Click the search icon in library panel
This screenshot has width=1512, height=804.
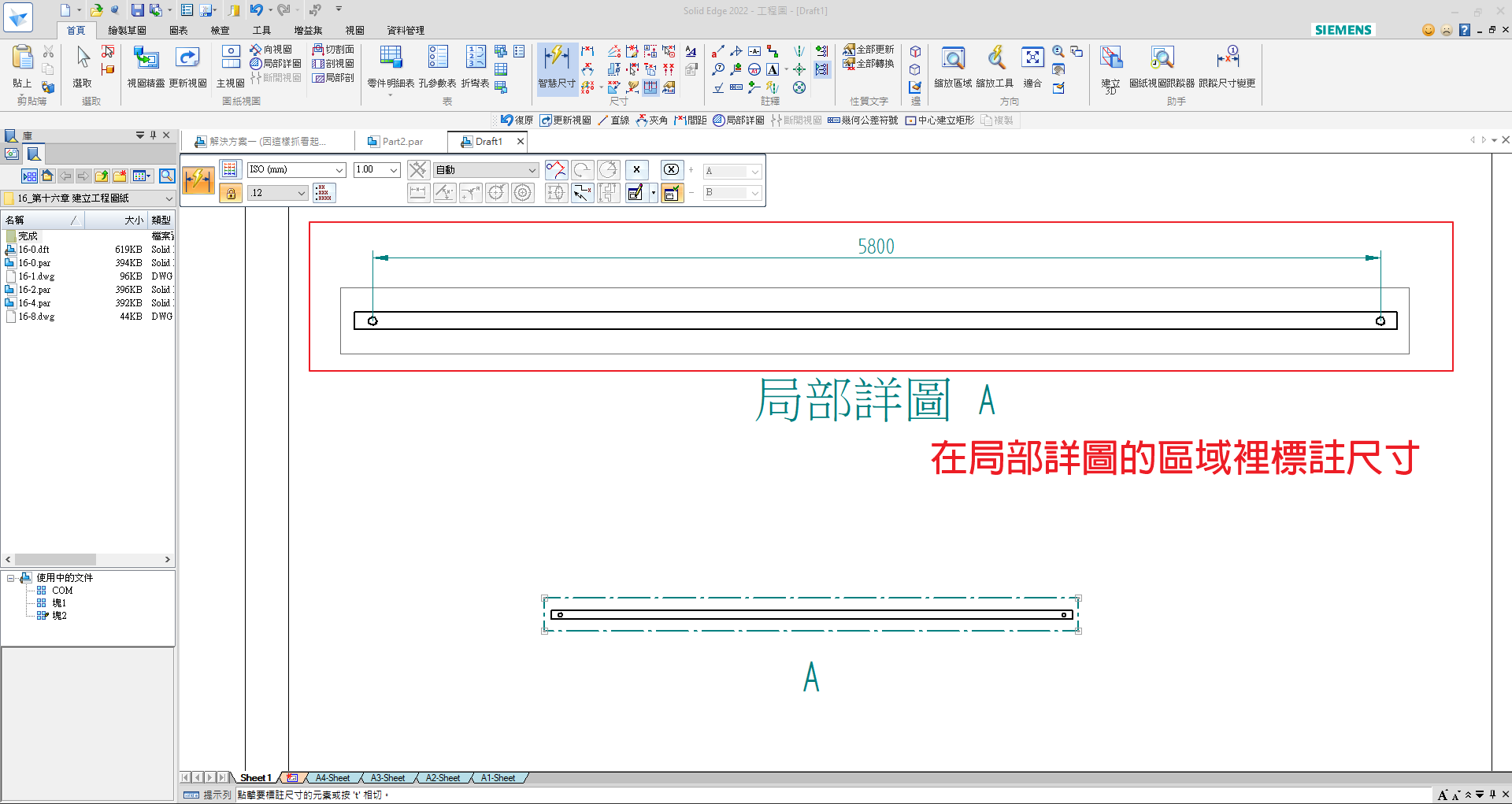[x=166, y=176]
